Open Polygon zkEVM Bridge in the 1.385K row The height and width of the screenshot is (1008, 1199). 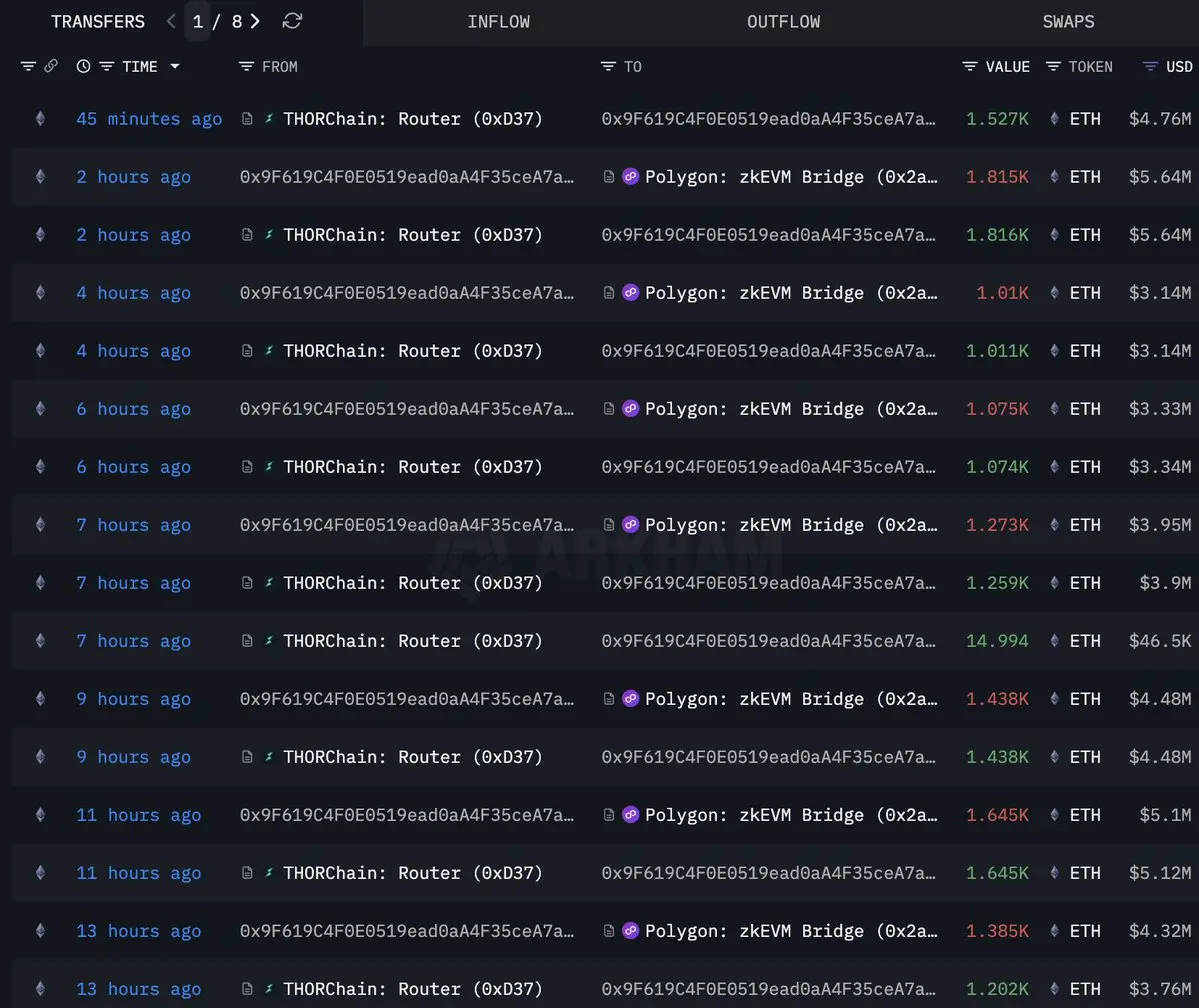click(x=791, y=932)
